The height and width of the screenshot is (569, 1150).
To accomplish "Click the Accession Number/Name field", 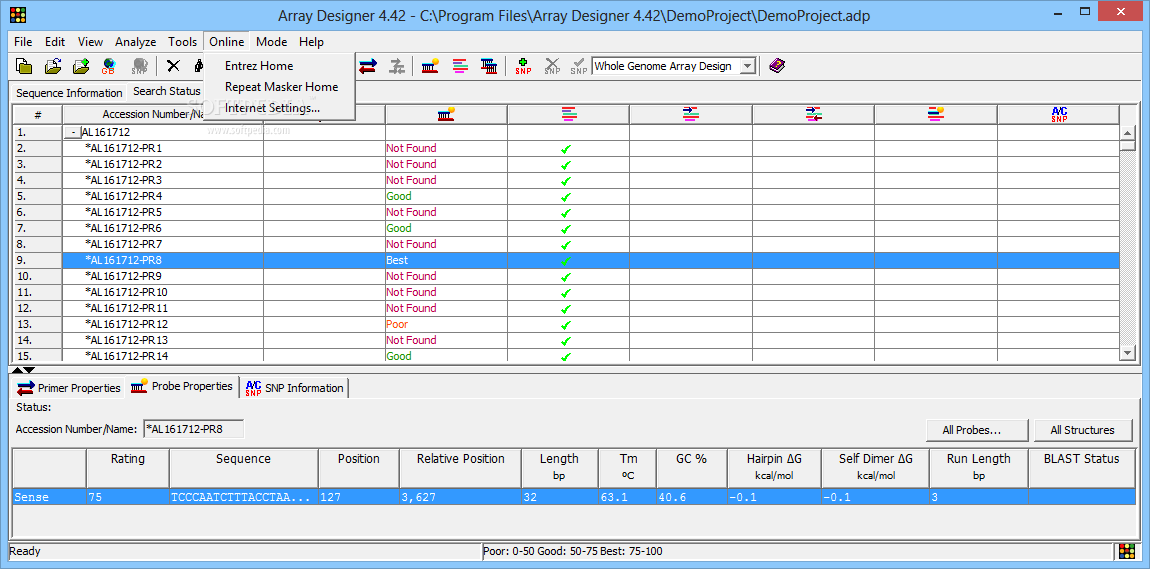I will (194, 429).
